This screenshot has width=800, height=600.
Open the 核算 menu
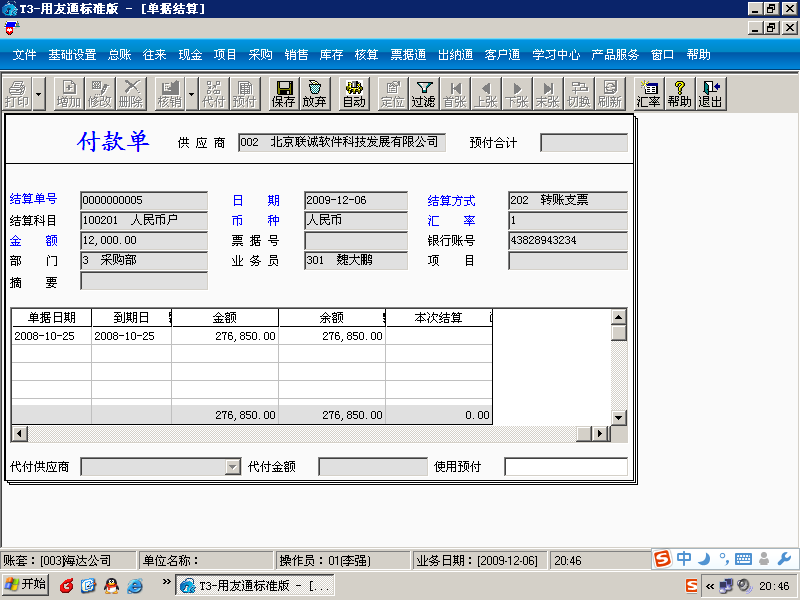[x=366, y=55]
